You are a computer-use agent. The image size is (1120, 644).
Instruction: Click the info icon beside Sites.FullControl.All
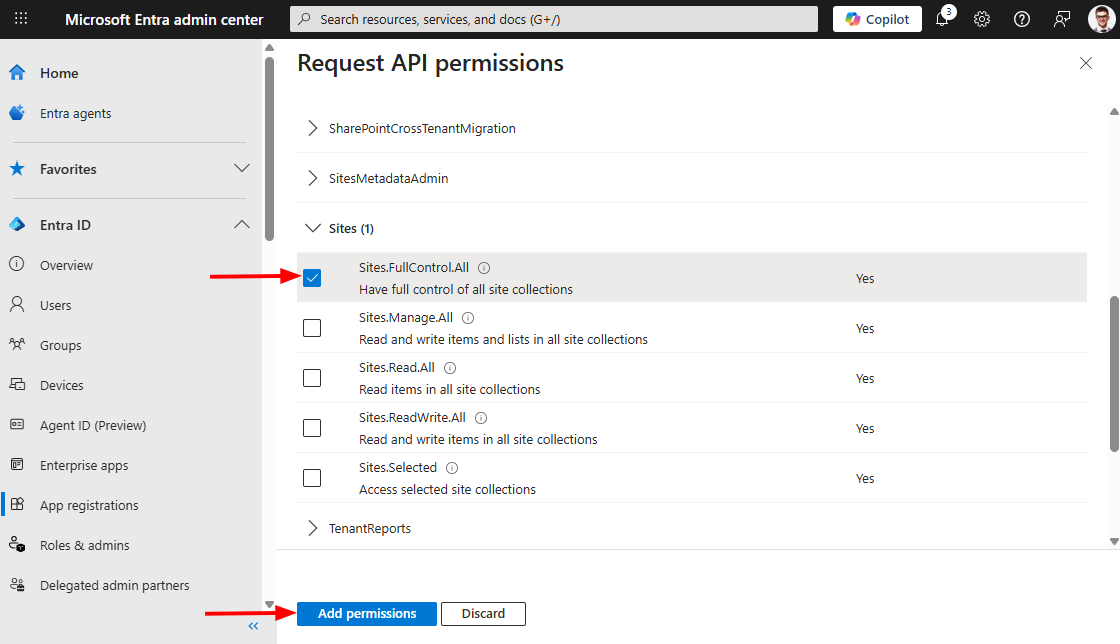pos(484,268)
